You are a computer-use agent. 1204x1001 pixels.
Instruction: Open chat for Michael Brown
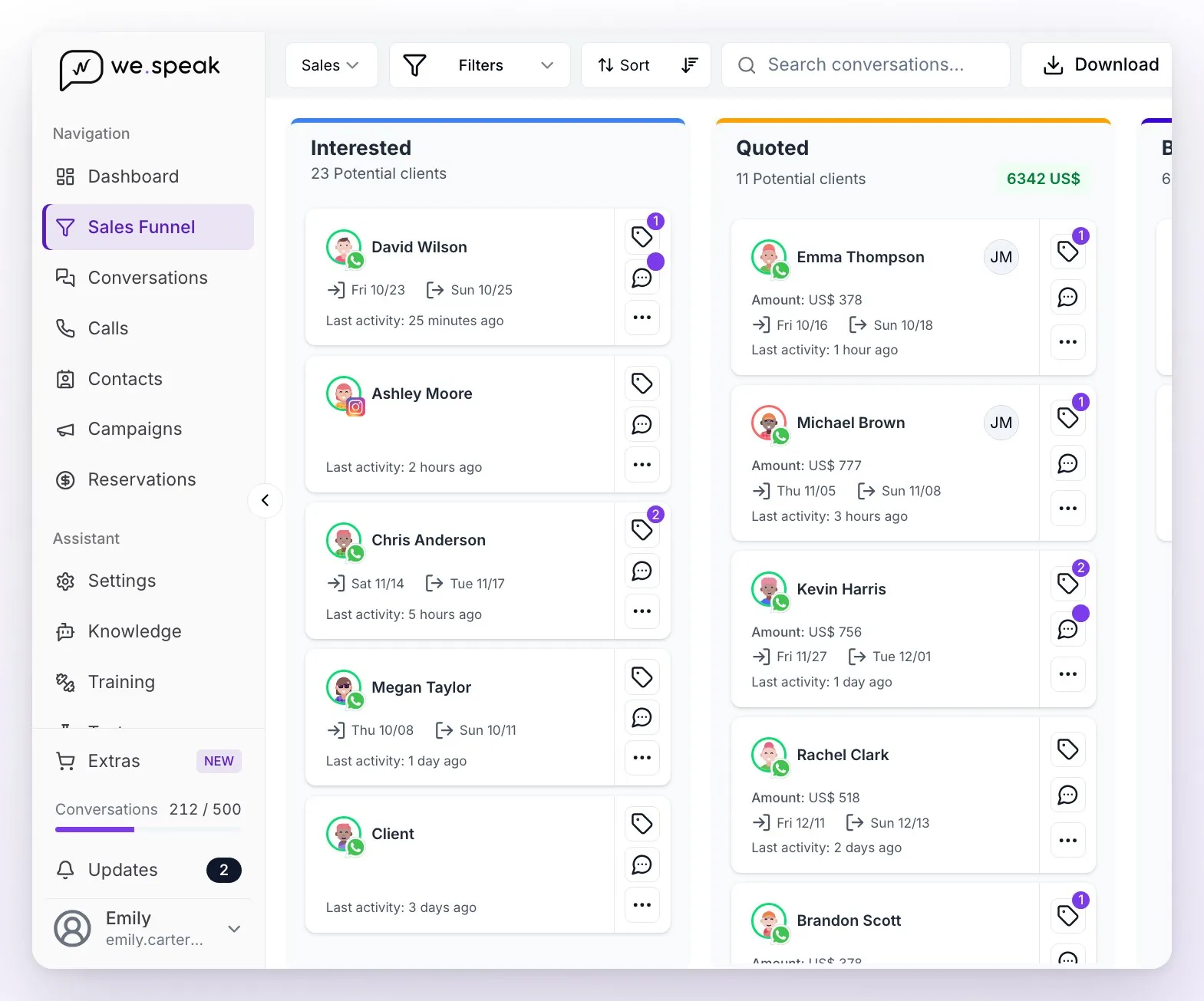[1068, 463]
